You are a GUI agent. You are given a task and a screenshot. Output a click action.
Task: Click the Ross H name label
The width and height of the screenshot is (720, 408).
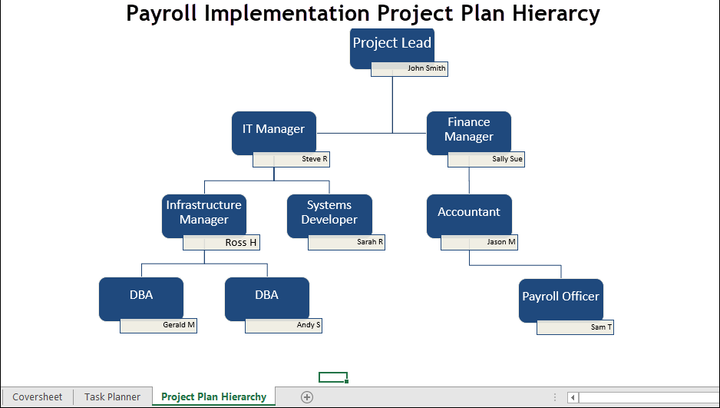click(x=222, y=242)
